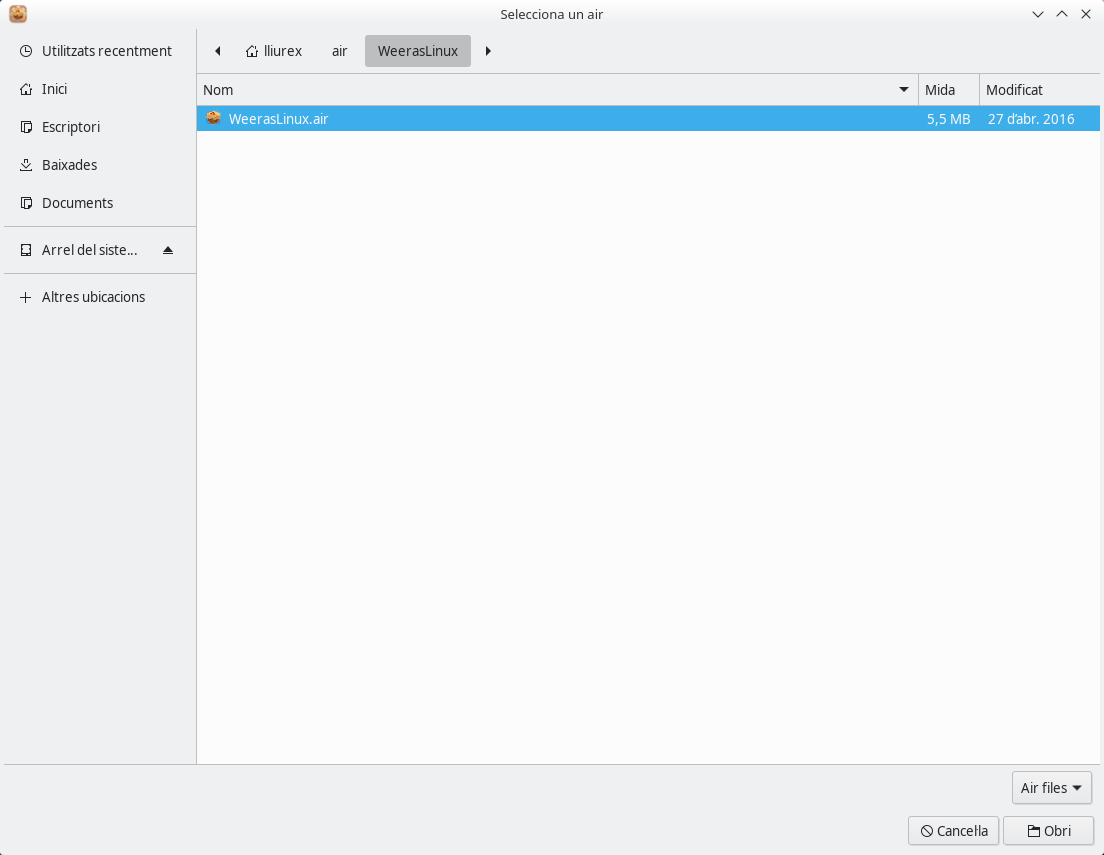Click the Documents folder icon
The height and width of the screenshot is (855, 1104).
point(26,203)
